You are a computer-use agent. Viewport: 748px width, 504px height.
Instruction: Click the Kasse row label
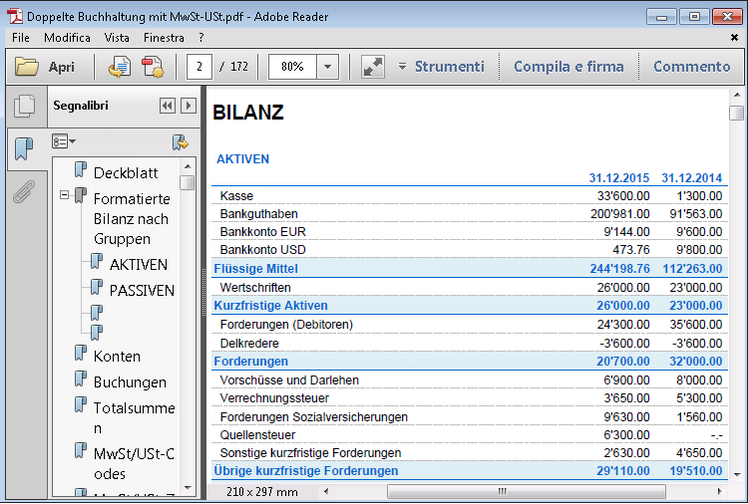coord(237,195)
